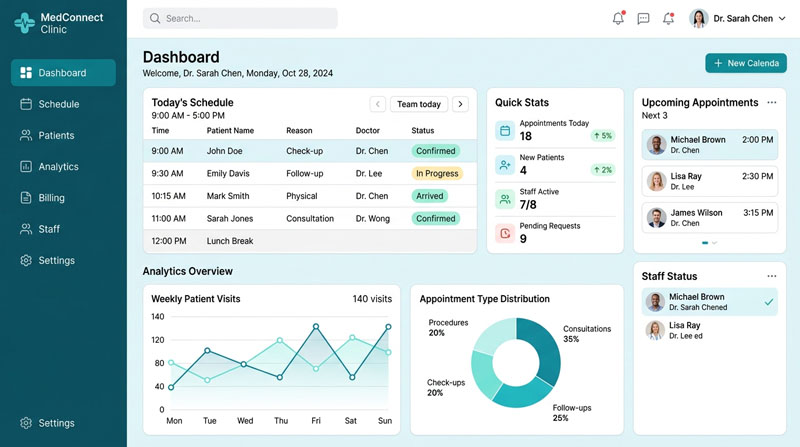Click the 2% increase badge
Screen dimensions: 800x447
click(x=603, y=170)
